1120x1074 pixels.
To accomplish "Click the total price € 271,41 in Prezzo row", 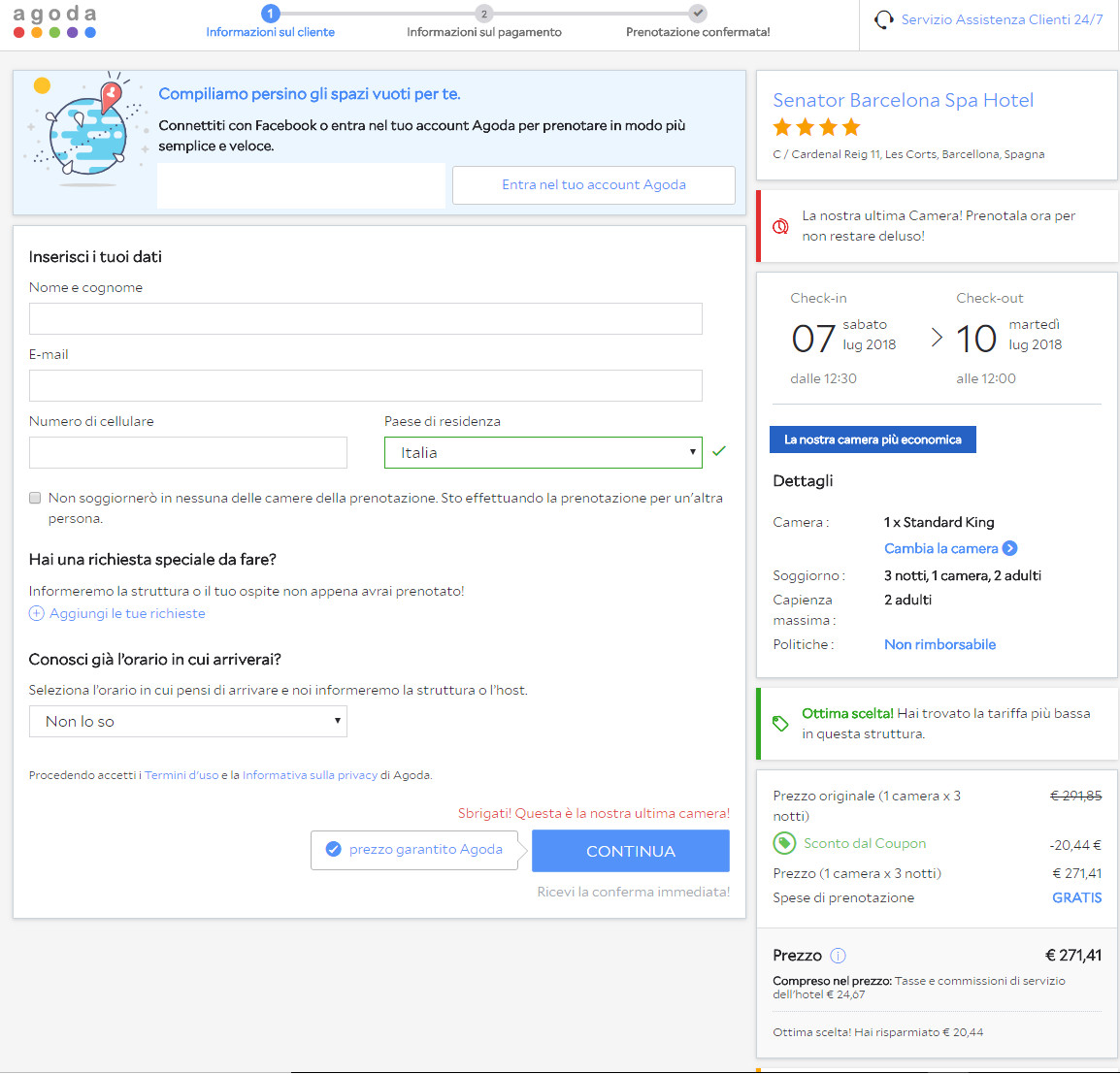I will pyautogui.click(x=1072, y=956).
